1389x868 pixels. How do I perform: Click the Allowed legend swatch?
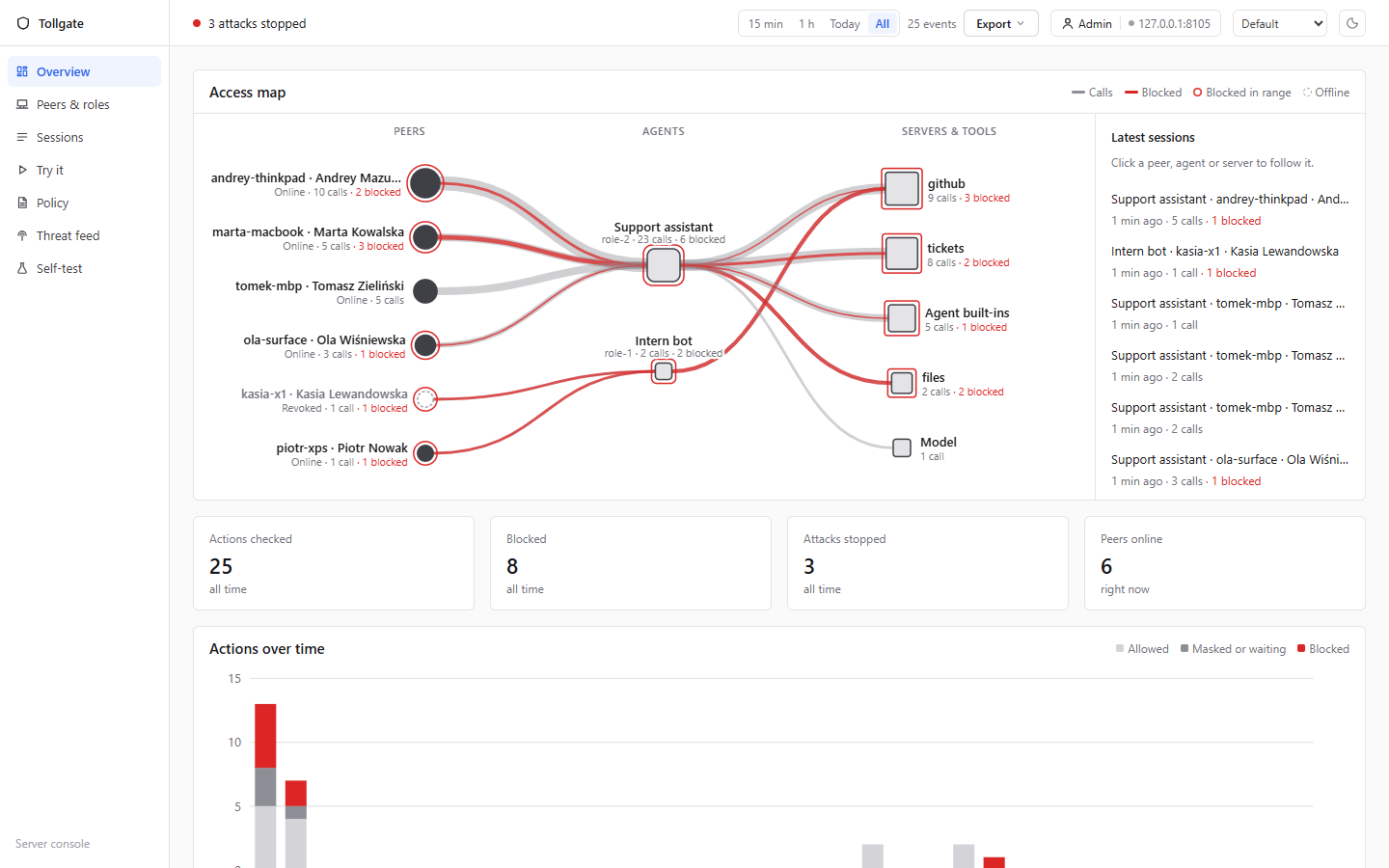pos(1120,648)
